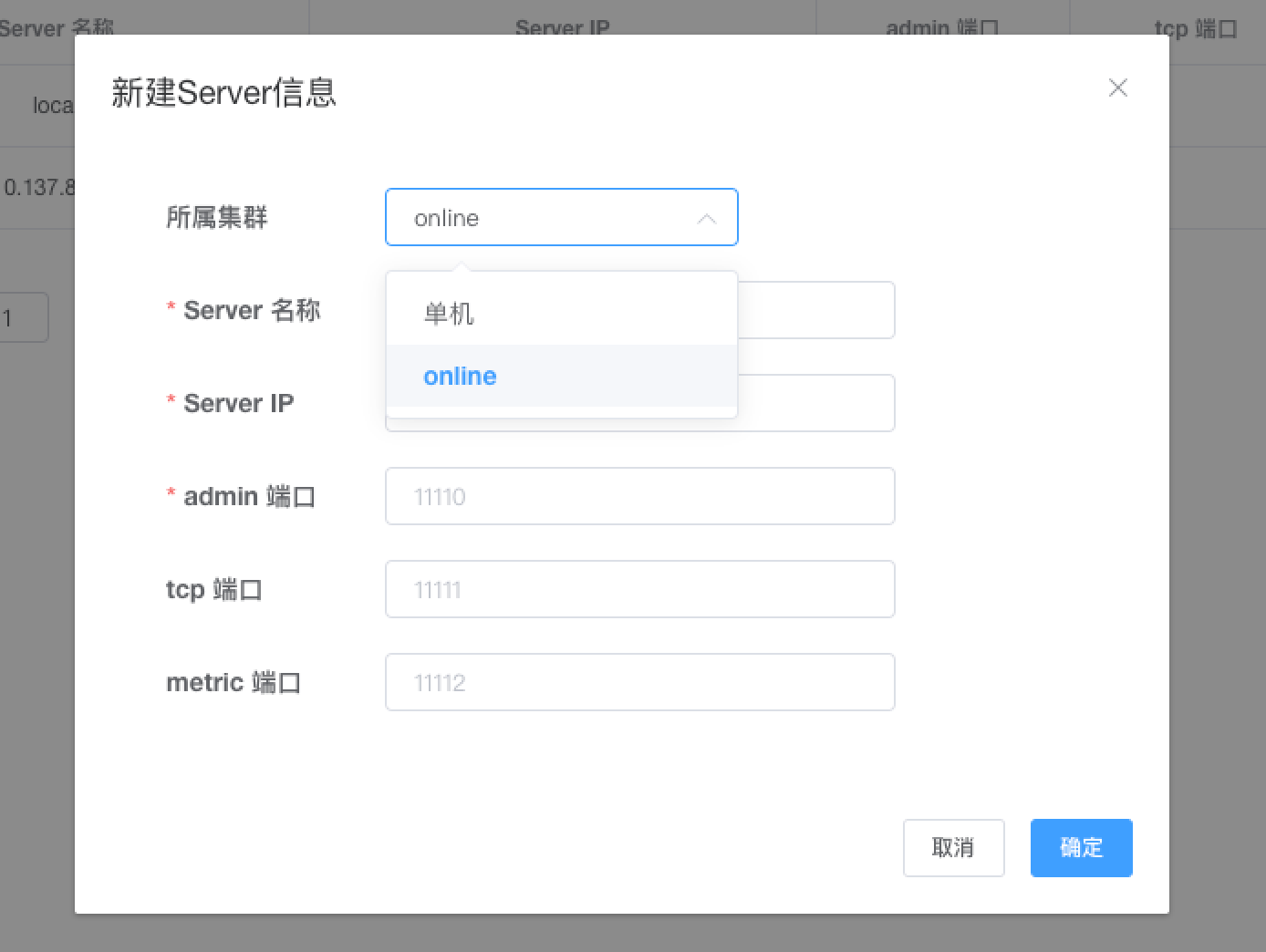The height and width of the screenshot is (952, 1266).
Task: Click the admin 端口 column header behind the dialog
Action: (x=941, y=27)
